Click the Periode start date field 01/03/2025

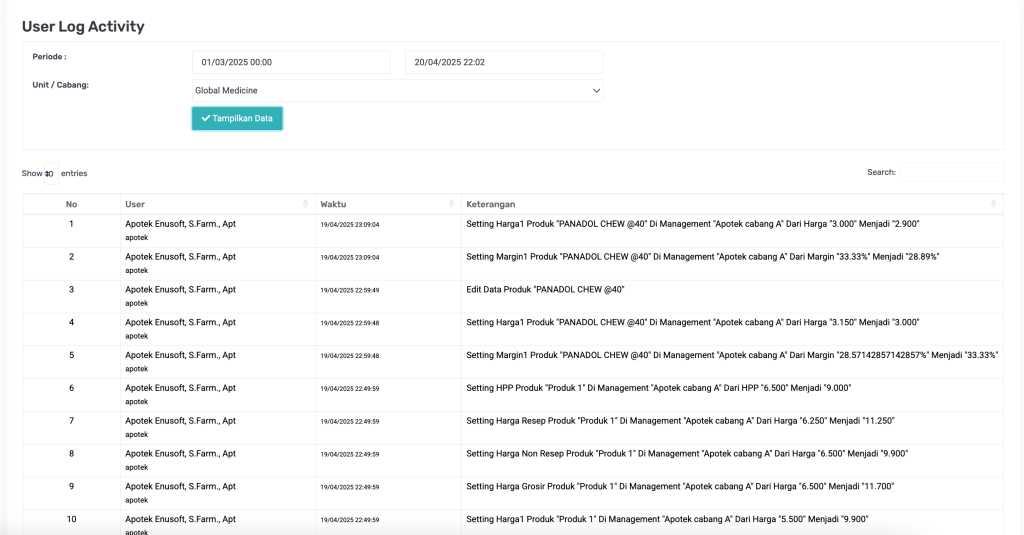coord(290,62)
